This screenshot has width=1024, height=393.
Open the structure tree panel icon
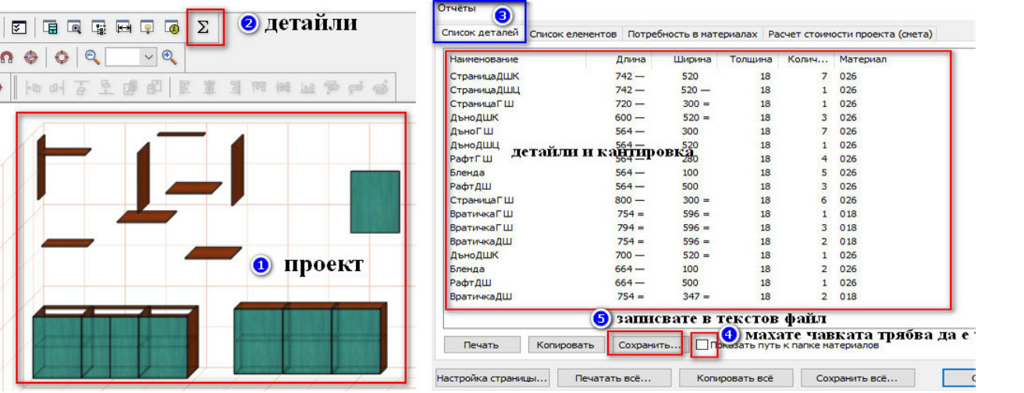click(x=99, y=28)
